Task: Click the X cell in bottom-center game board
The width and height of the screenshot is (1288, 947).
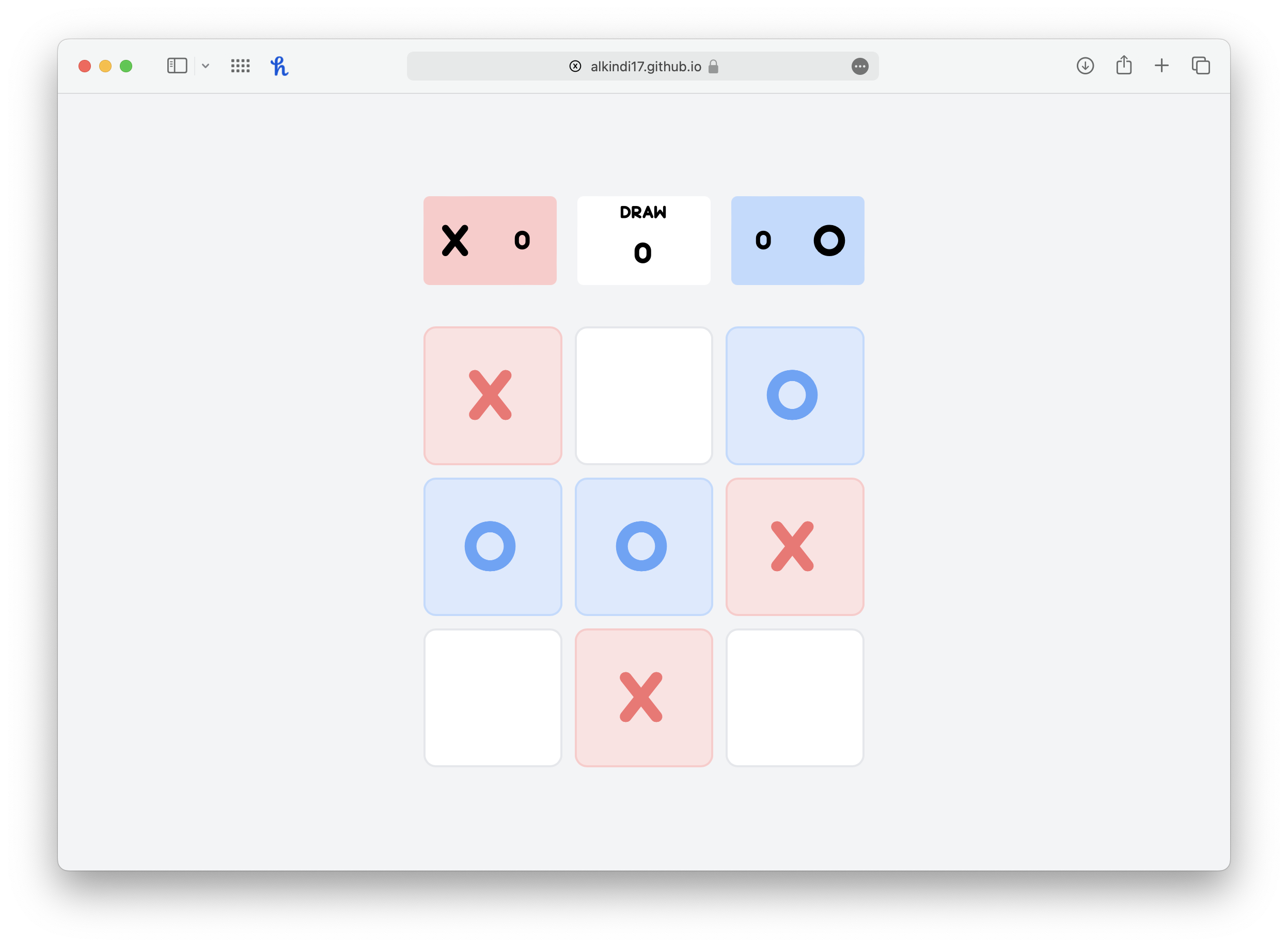Action: (643, 696)
